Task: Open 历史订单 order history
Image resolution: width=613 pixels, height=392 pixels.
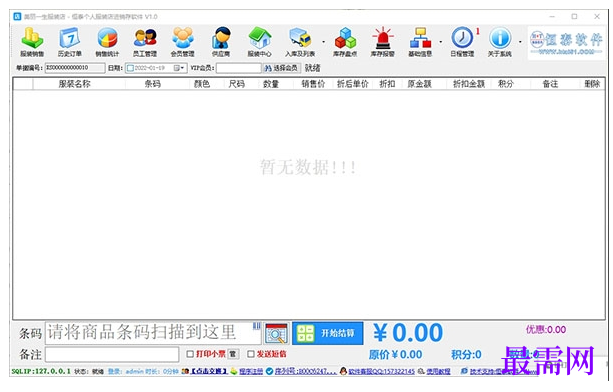Action: click(x=70, y=42)
